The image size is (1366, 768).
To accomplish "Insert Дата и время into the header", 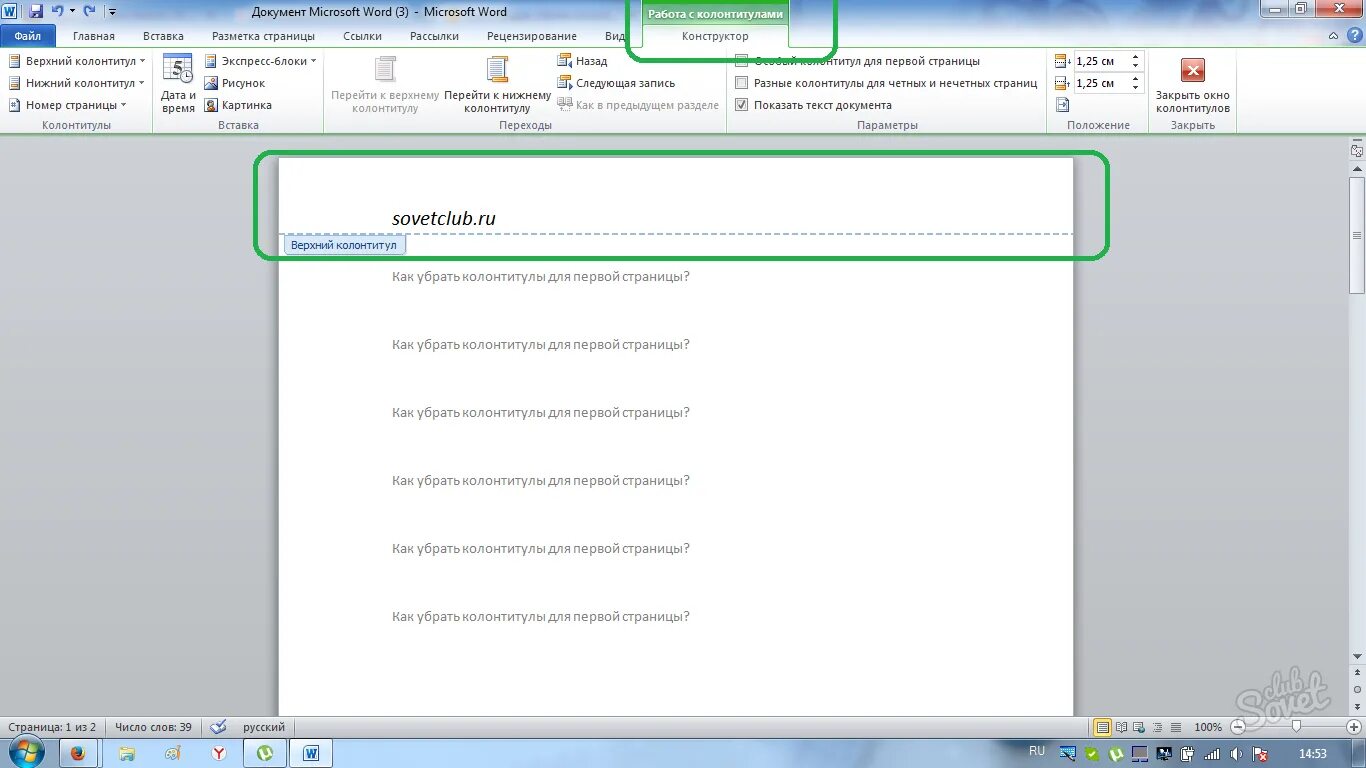I will (x=178, y=84).
